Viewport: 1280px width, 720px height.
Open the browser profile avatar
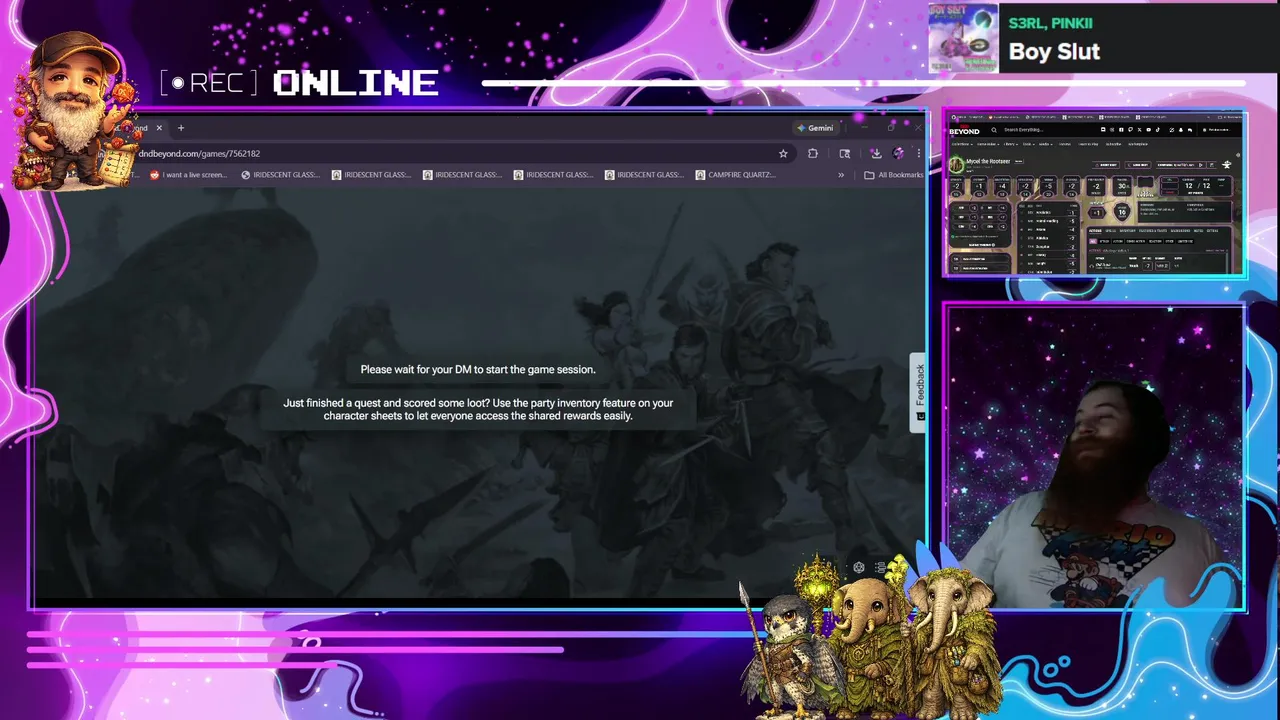pos(898,153)
